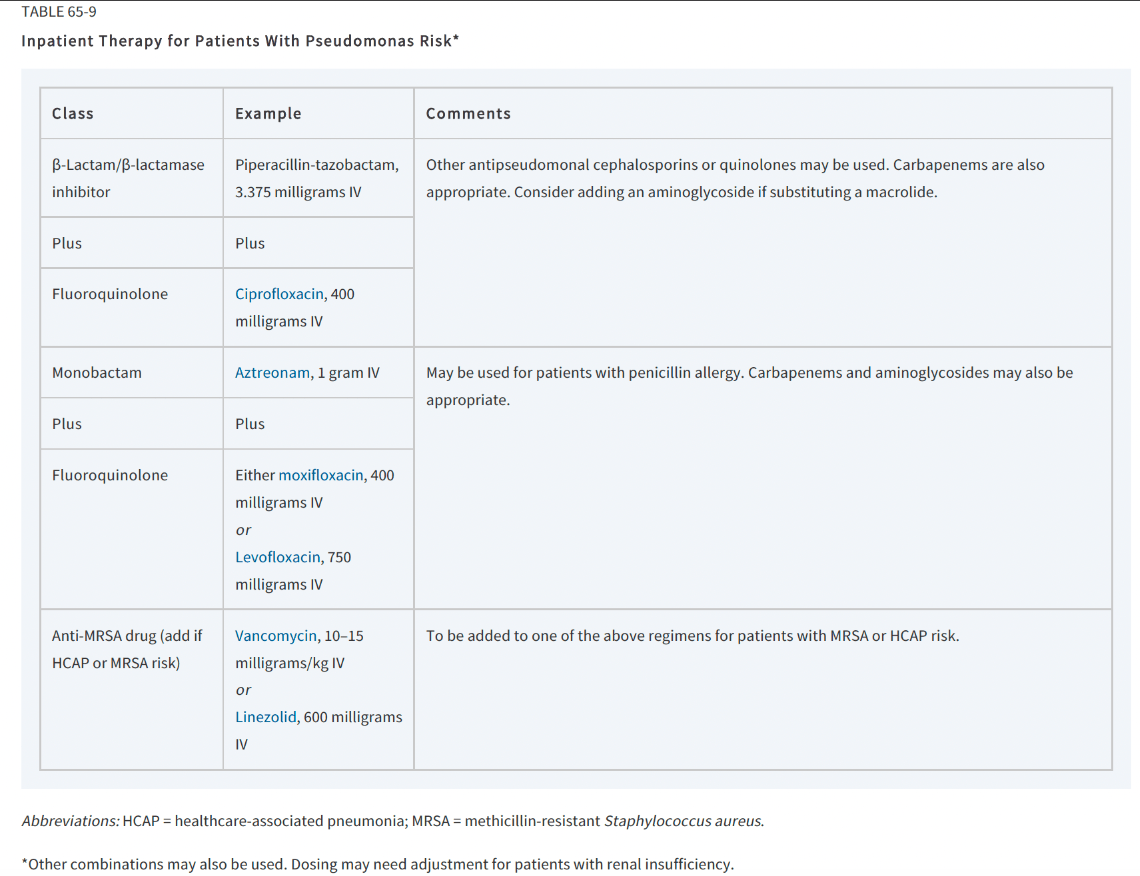
Task: Click the penicillin allergy comment text
Action: pos(750,386)
